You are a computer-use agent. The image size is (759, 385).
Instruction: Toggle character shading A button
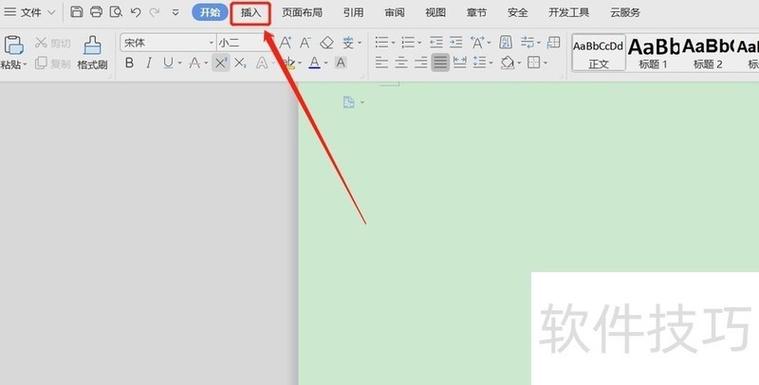point(341,62)
